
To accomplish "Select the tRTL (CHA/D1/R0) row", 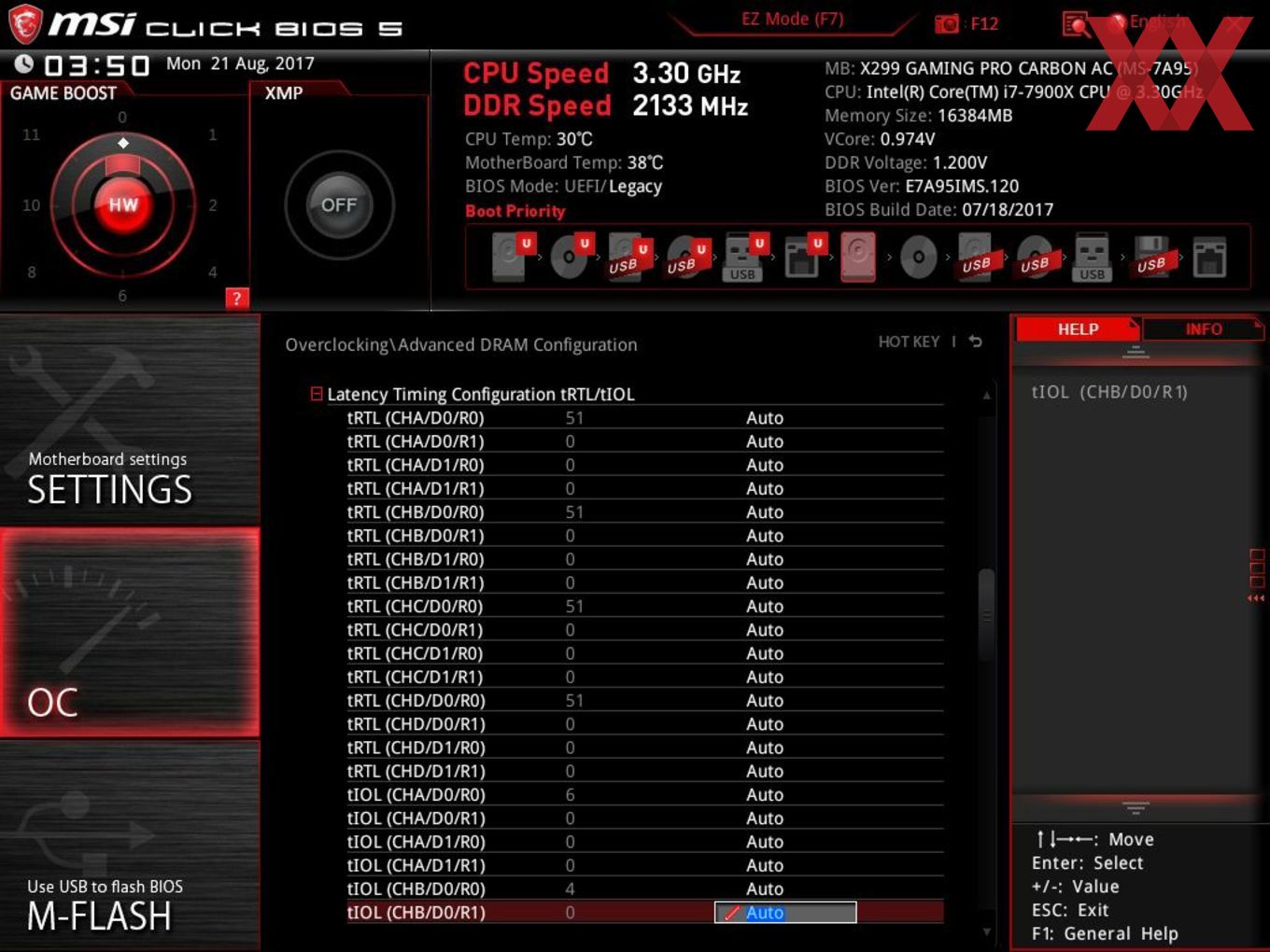I will (x=644, y=465).
